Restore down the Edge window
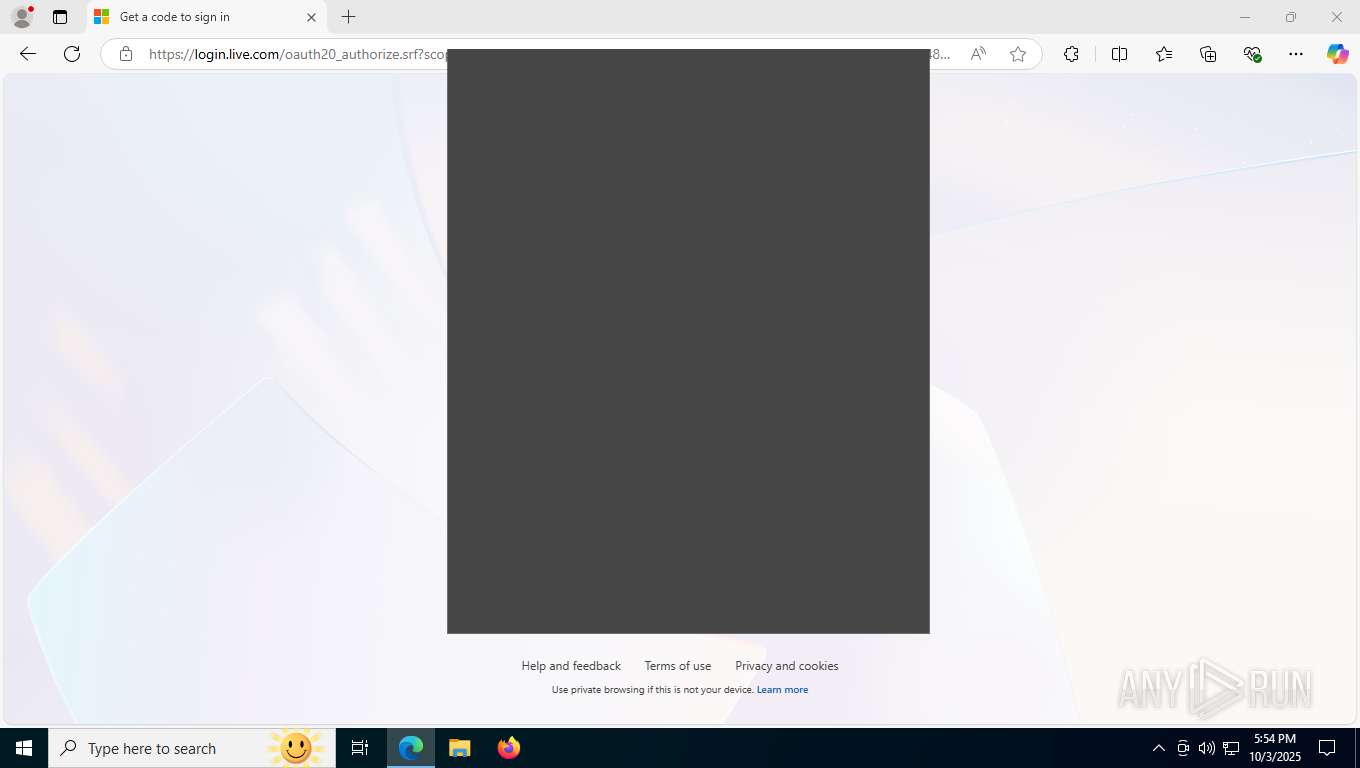This screenshot has height=768, width=1360. [1291, 17]
